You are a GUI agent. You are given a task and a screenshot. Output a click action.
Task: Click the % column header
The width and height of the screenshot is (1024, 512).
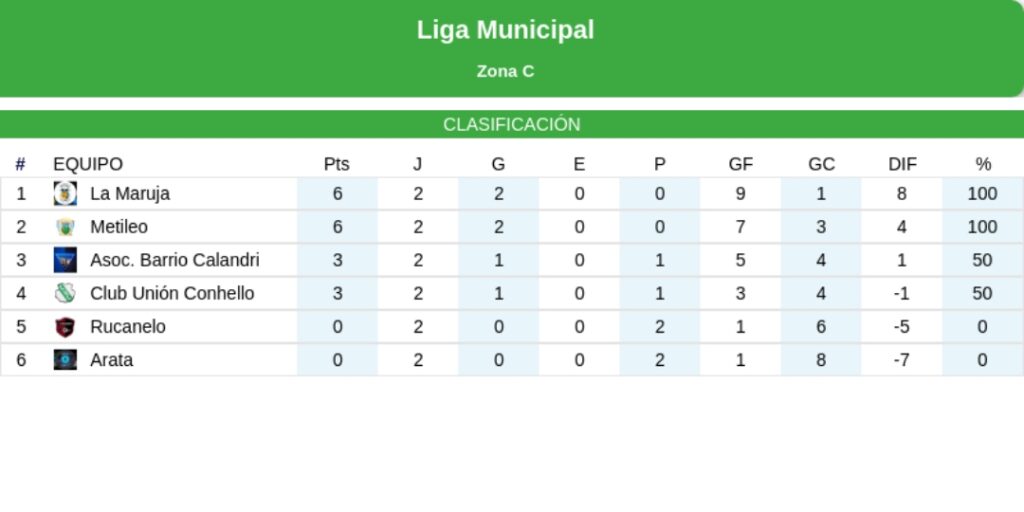[x=983, y=164]
